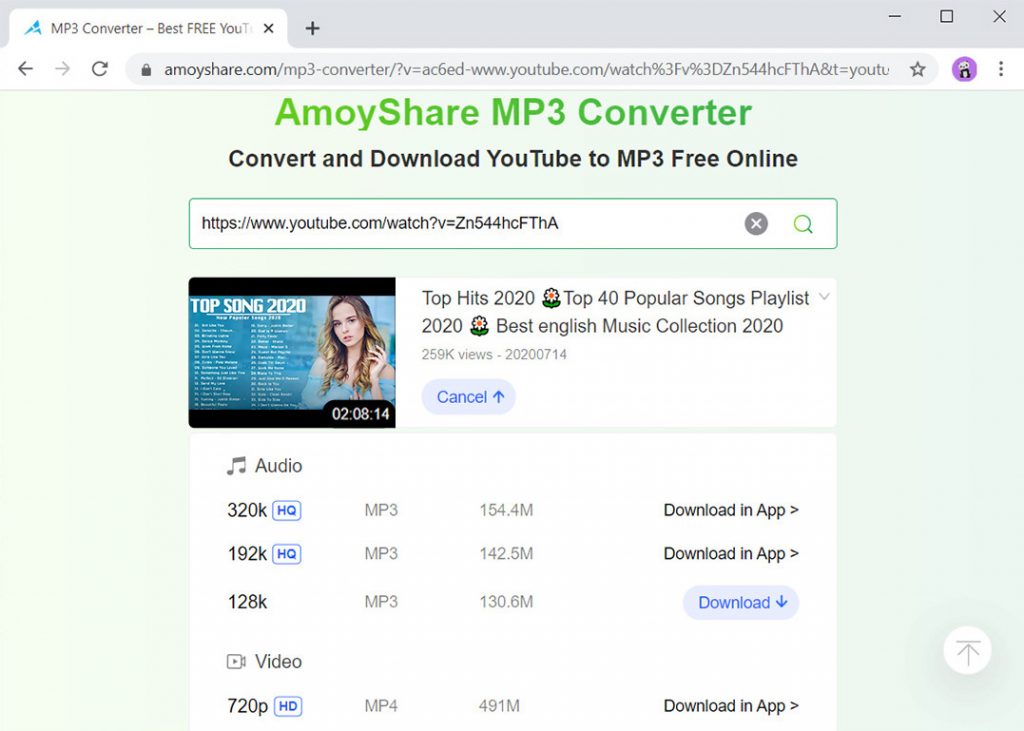This screenshot has height=731, width=1024.
Task: Click Download in App for 192k MP3
Action: click(x=731, y=554)
